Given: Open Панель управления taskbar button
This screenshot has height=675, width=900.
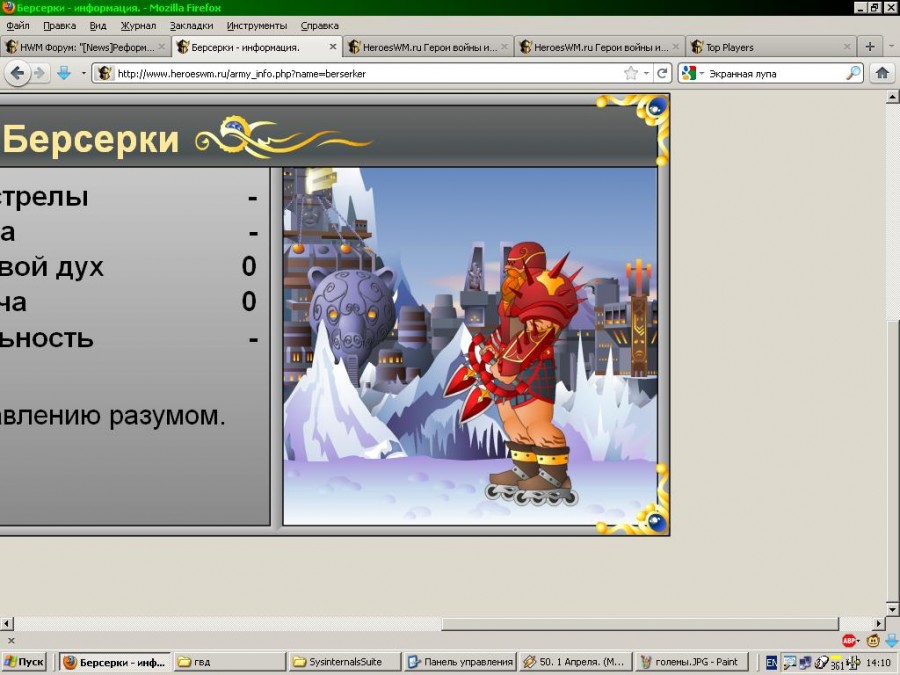Looking at the screenshot, I should [460, 662].
